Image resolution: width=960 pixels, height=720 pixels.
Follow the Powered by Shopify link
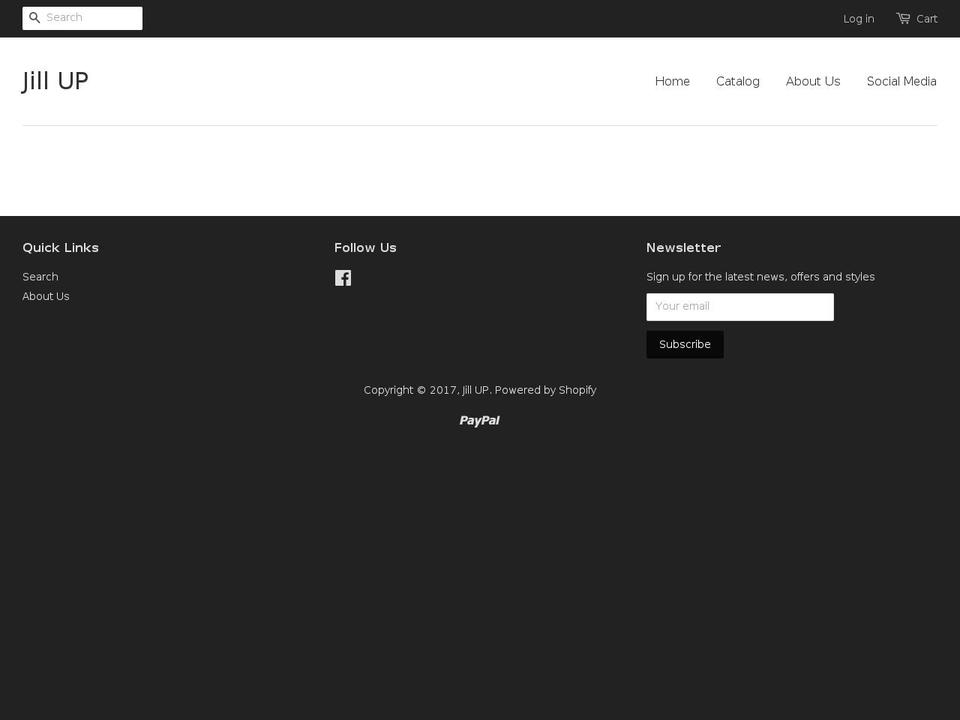(x=546, y=390)
